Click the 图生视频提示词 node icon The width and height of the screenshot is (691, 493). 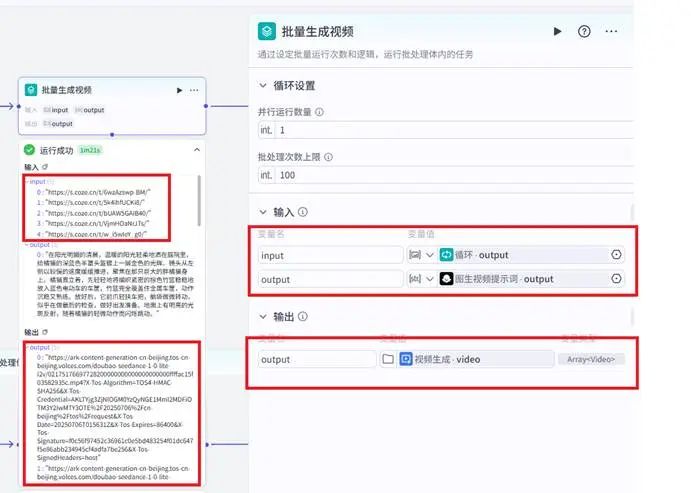pos(446,279)
